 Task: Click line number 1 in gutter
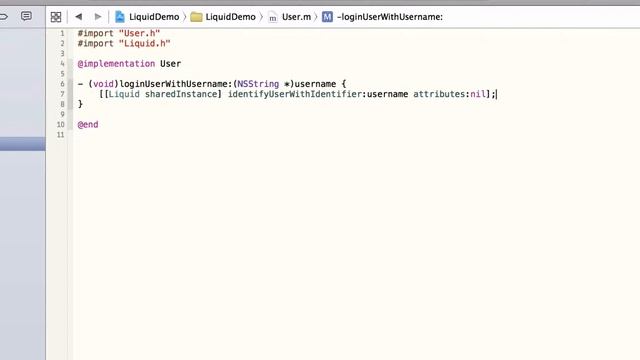point(62,33)
